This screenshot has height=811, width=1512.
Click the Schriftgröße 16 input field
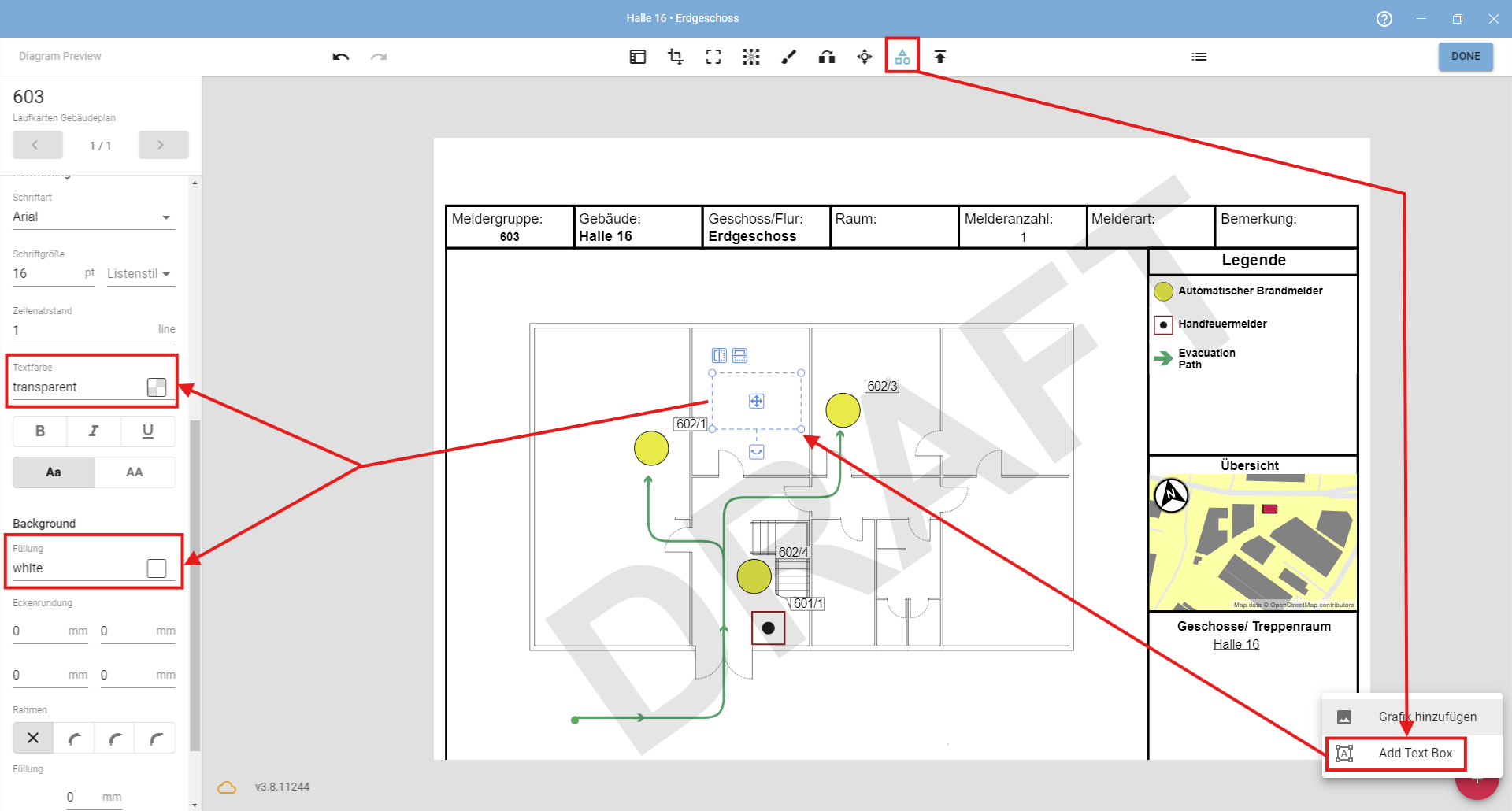coord(54,274)
